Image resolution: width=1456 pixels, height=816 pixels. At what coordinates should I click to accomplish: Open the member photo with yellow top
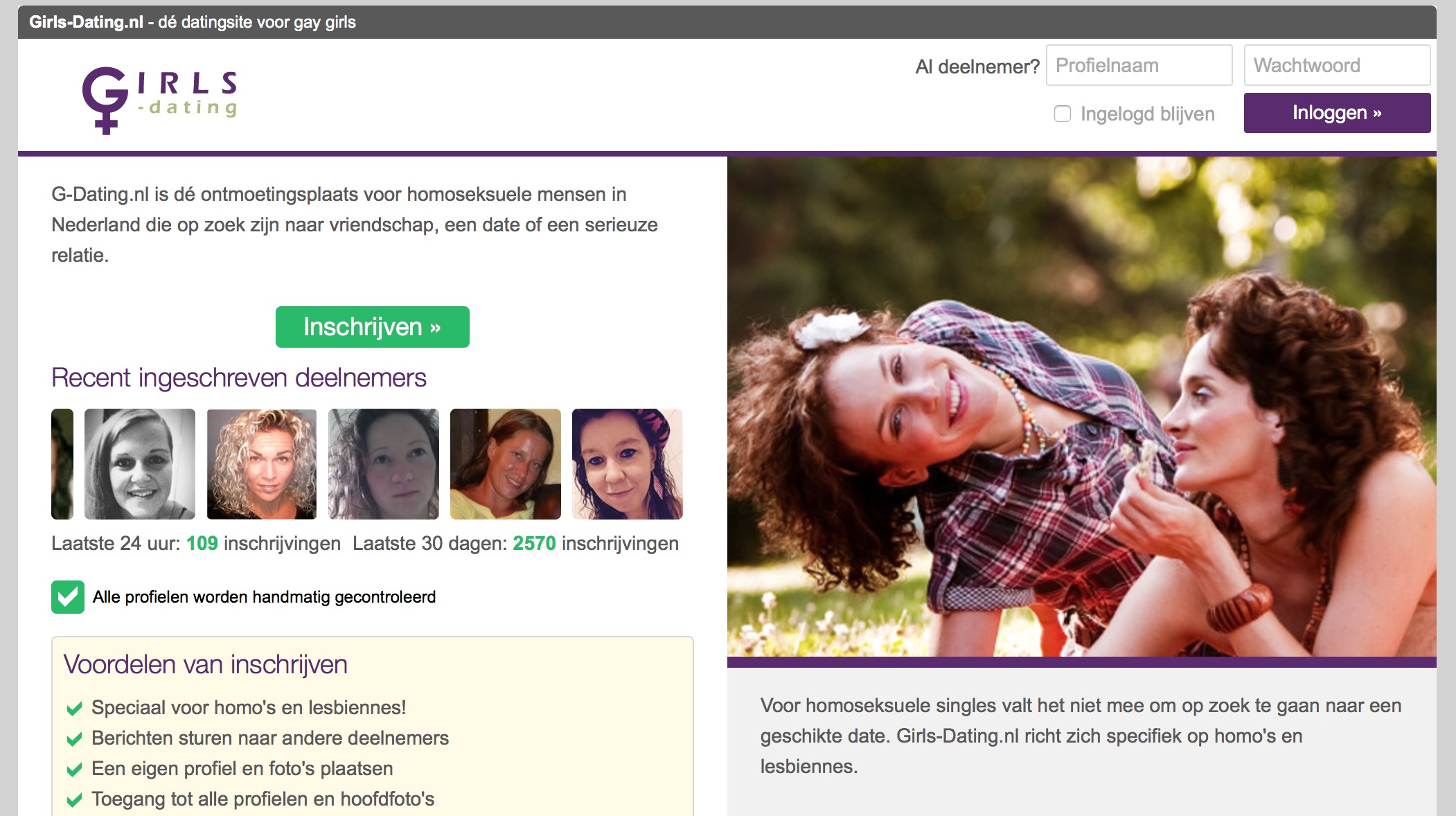[506, 464]
